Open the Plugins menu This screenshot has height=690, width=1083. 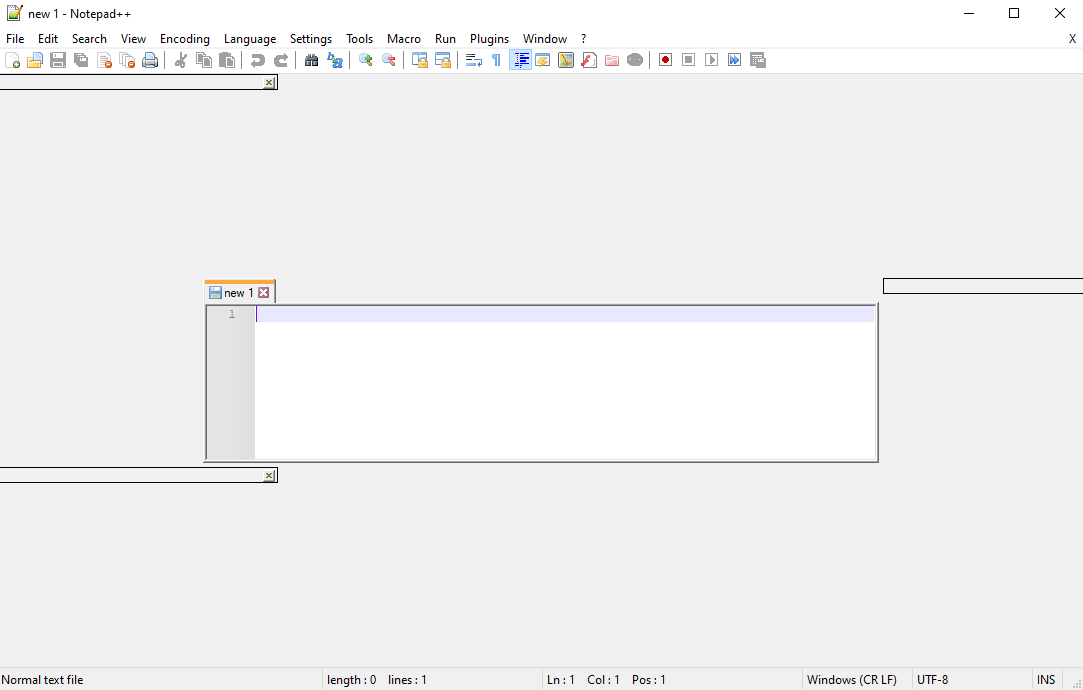490,39
